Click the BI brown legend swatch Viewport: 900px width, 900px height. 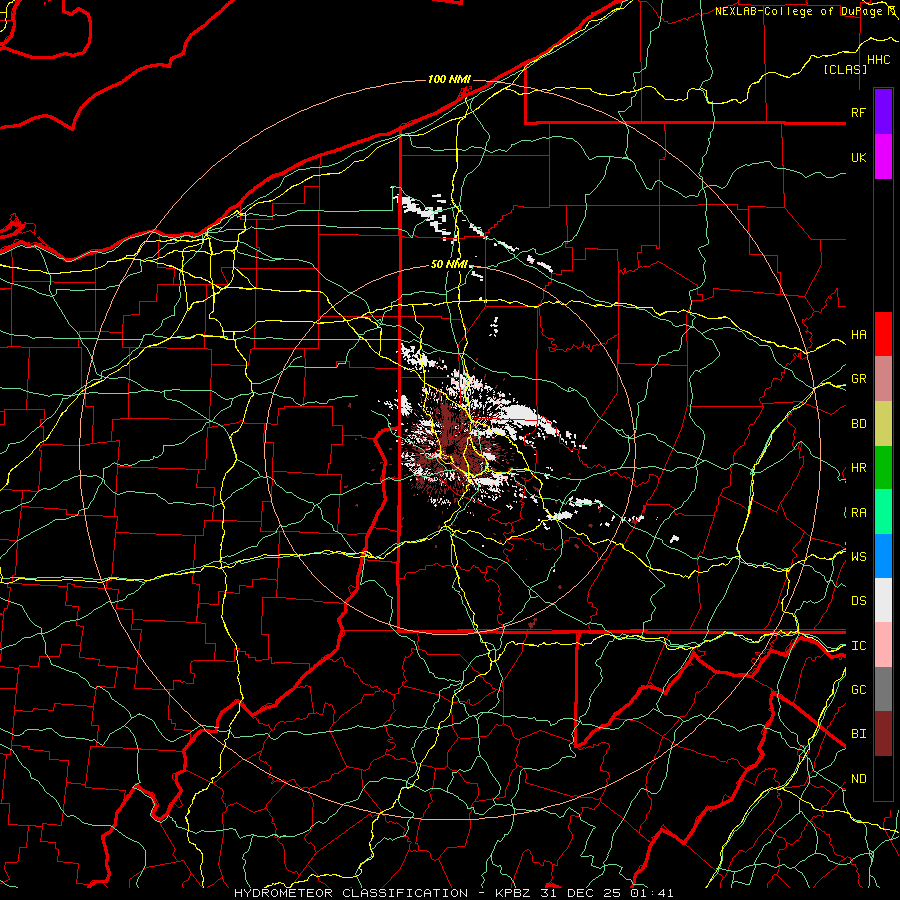point(883,734)
